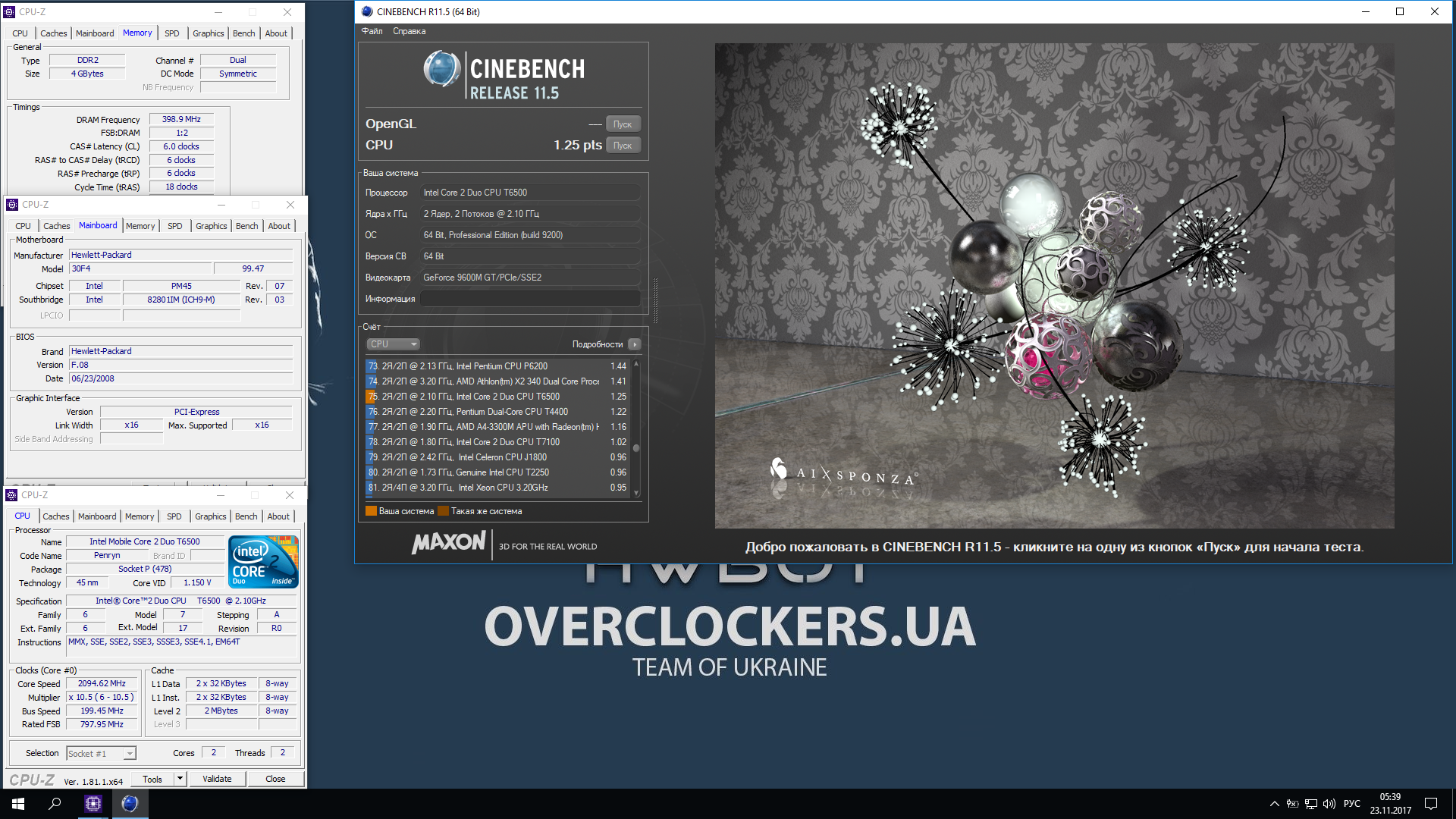Click the Specification value in CPU-Z
Screen dimensions: 1456x819
pyautogui.click(x=180, y=601)
